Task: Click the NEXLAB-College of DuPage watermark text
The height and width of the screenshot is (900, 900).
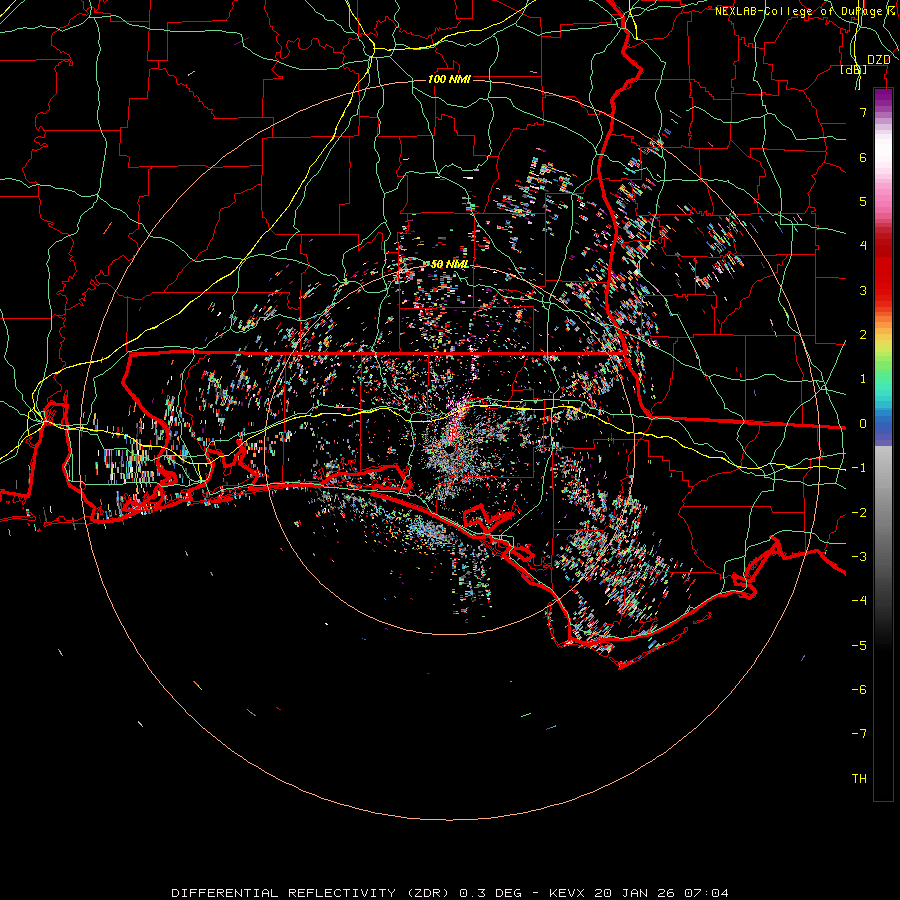Action: click(x=805, y=11)
